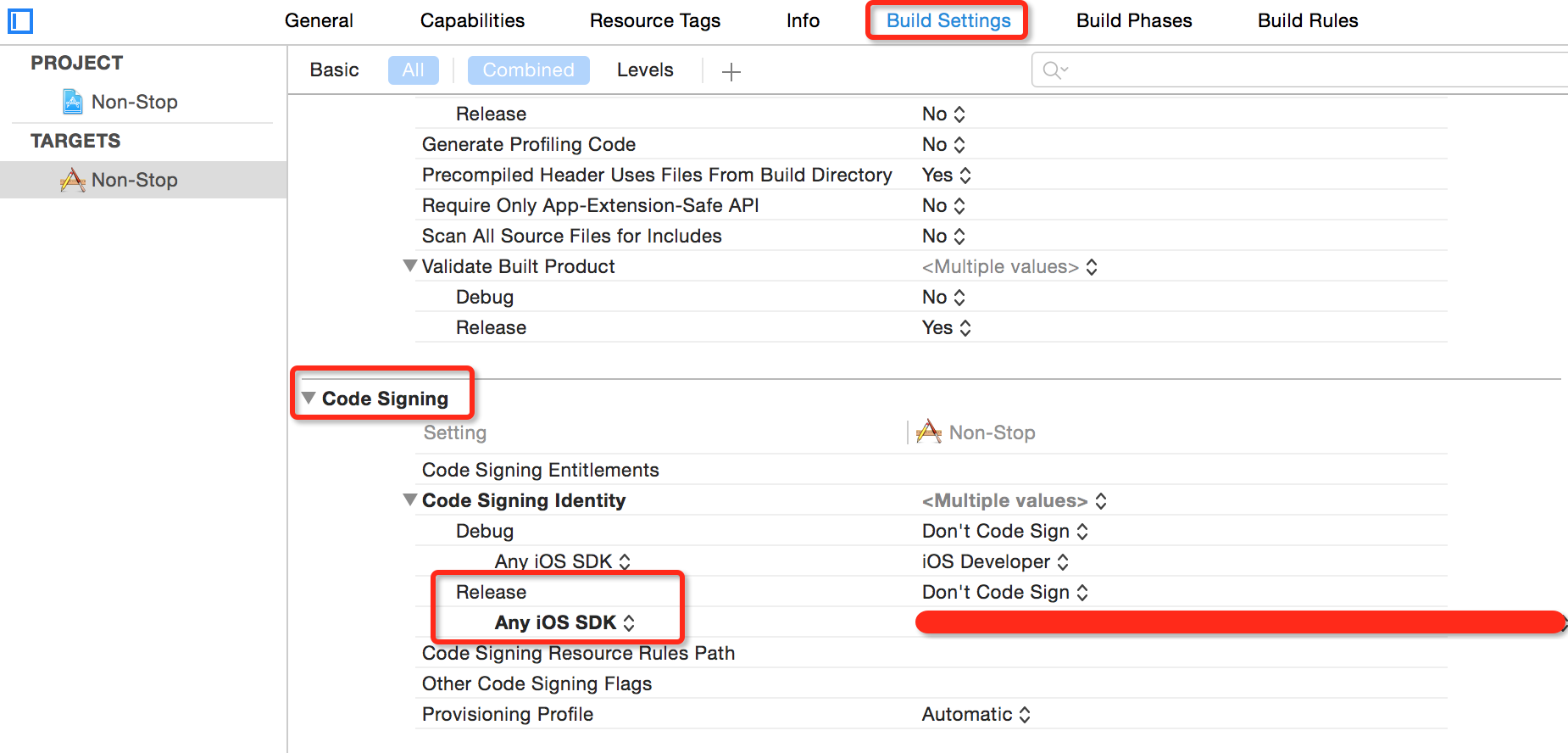Viewport: 1568px width, 753px height.
Task: Toggle the All settings filter
Action: (x=414, y=70)
